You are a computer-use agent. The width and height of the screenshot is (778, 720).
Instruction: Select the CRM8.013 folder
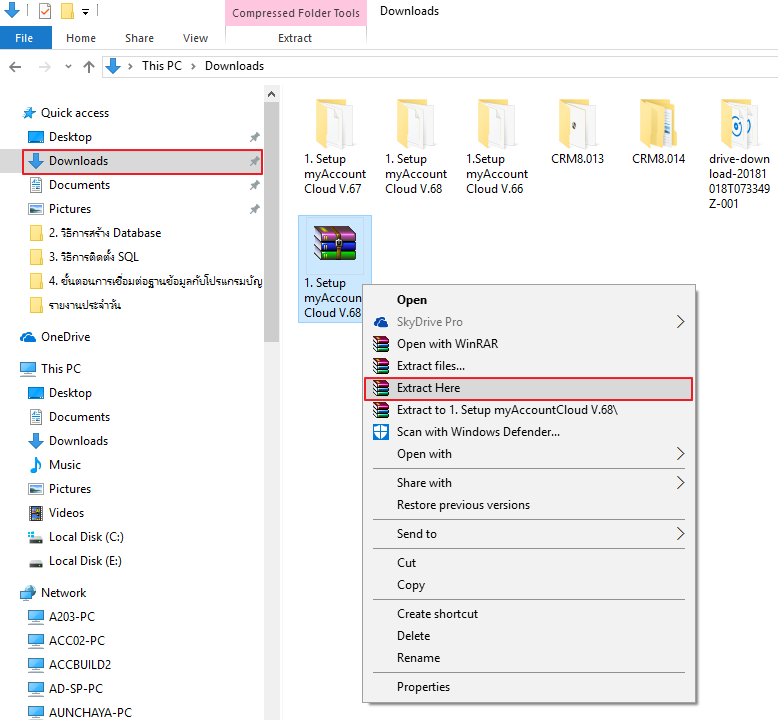(577, 132)
